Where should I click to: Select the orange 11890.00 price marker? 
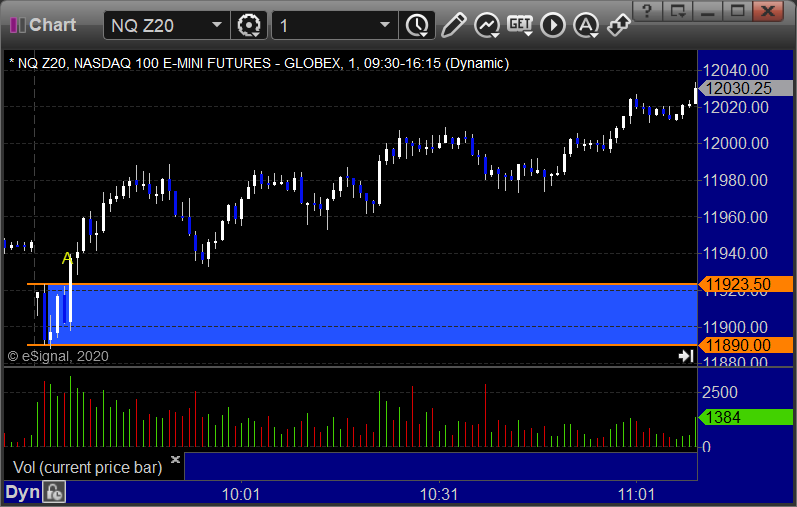[745, 345]
